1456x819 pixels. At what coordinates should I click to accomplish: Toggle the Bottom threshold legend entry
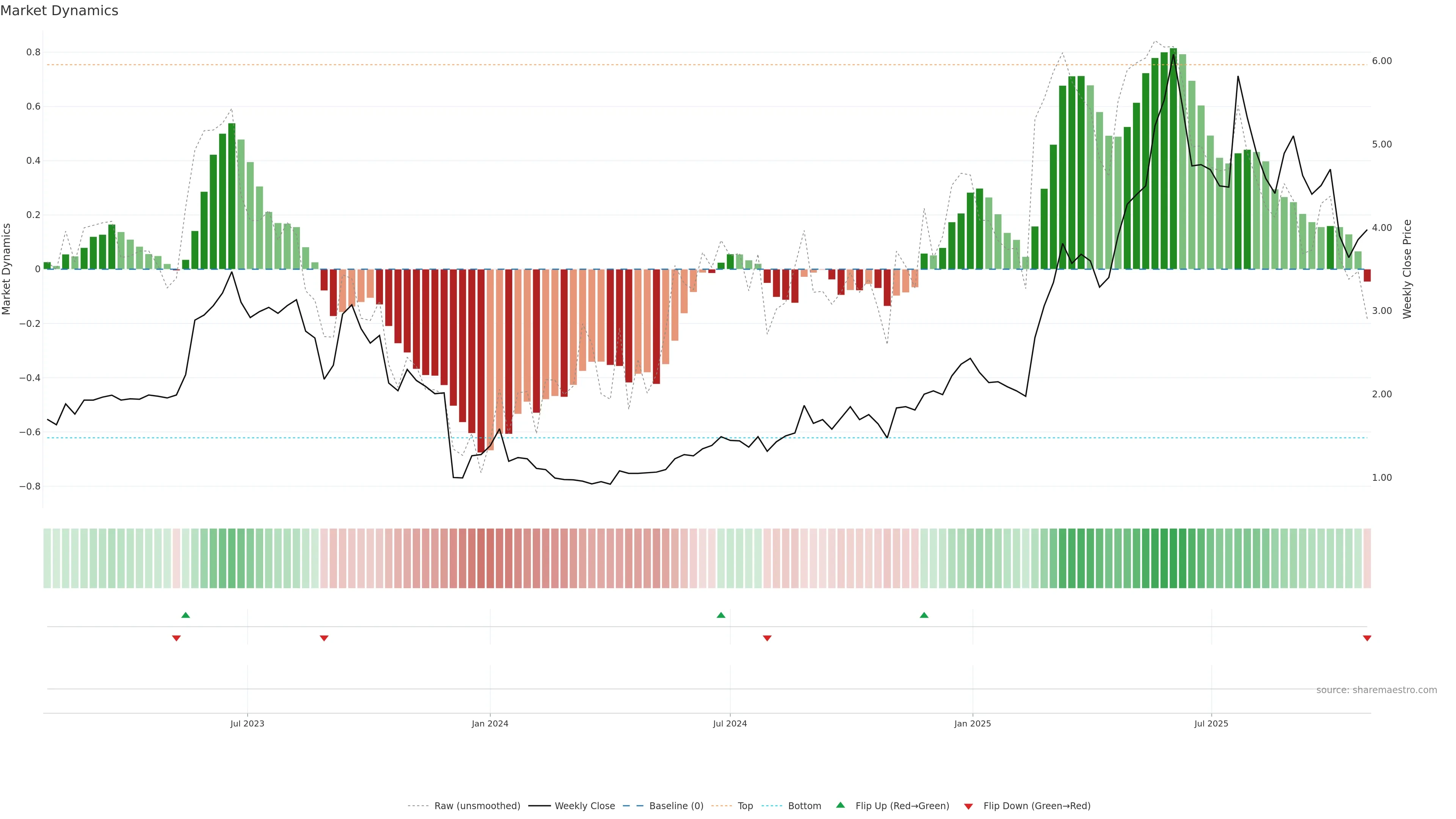804,806
